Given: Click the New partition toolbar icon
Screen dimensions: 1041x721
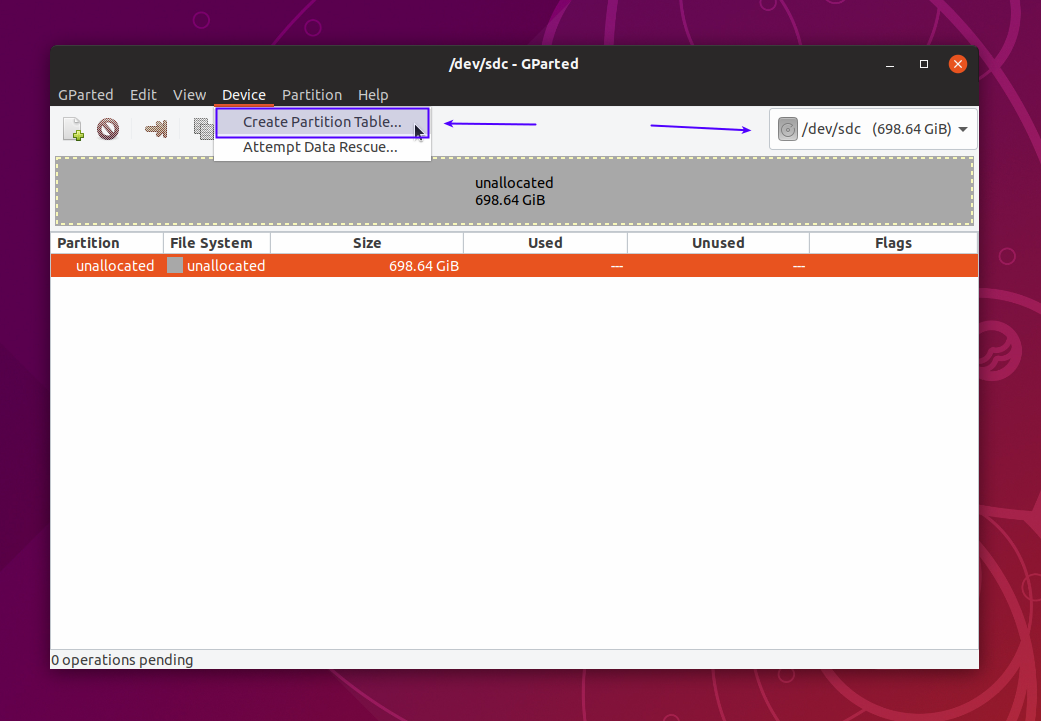Looking at the screenshot, I should click(x=73, y=129).
